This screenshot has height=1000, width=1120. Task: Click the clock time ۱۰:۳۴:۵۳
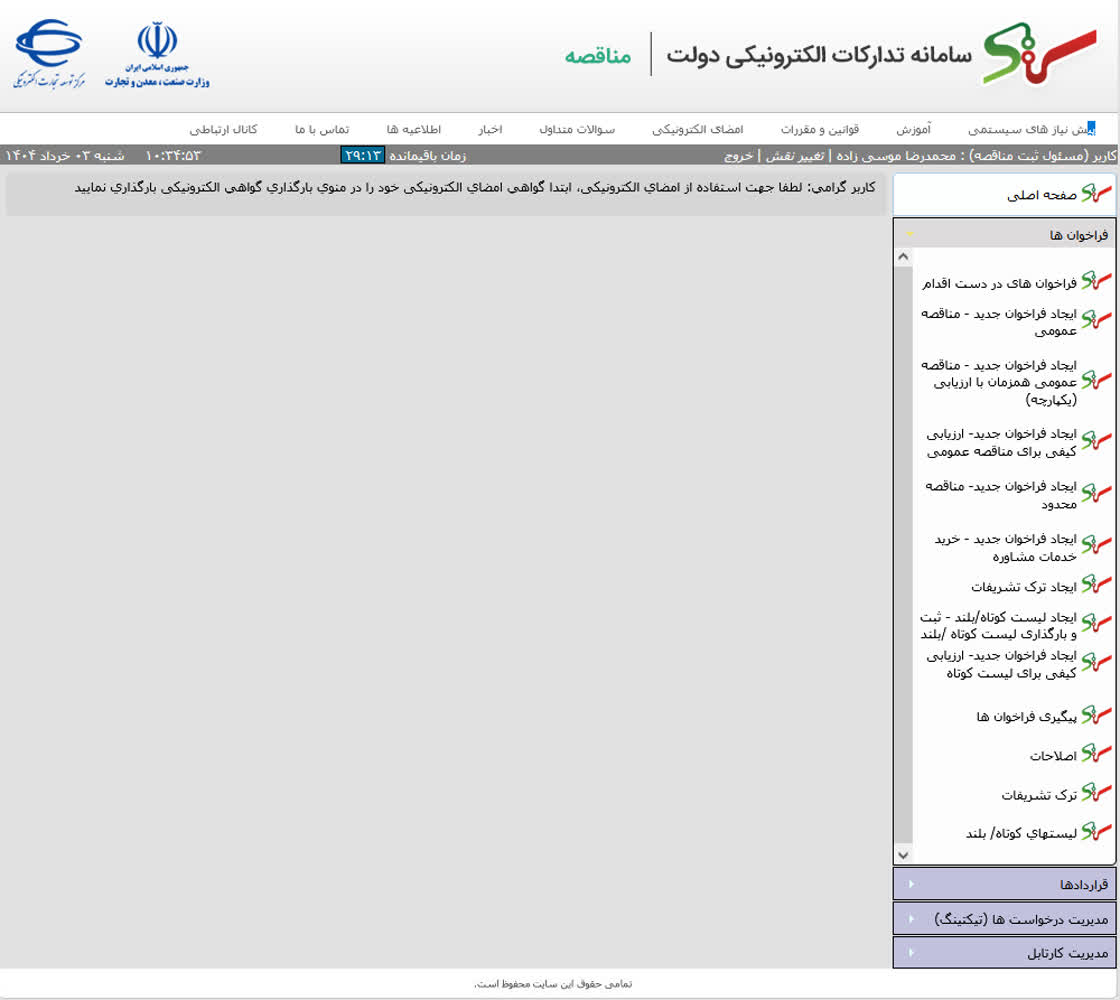click(x=174, y=156)
